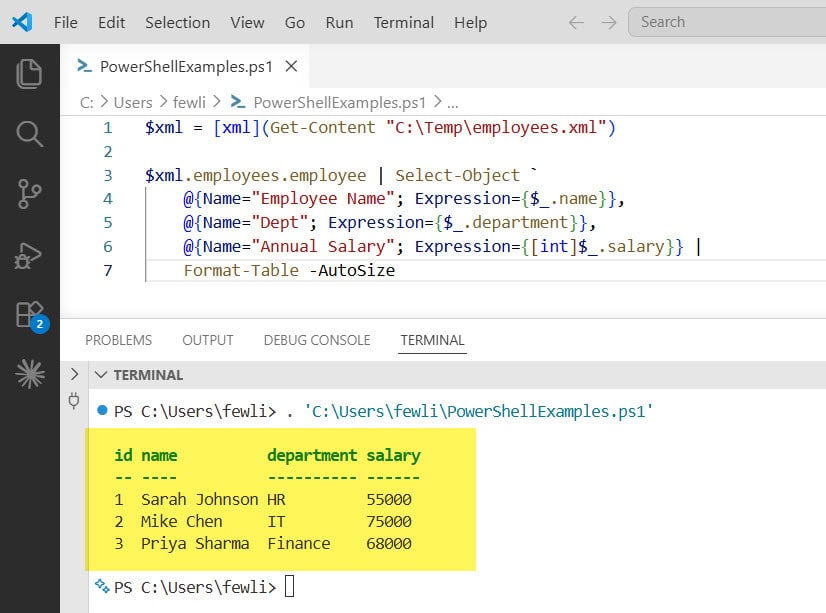Click the Search command center box
The width and height of the screenshot is (826, 613).
click(727, 22)
